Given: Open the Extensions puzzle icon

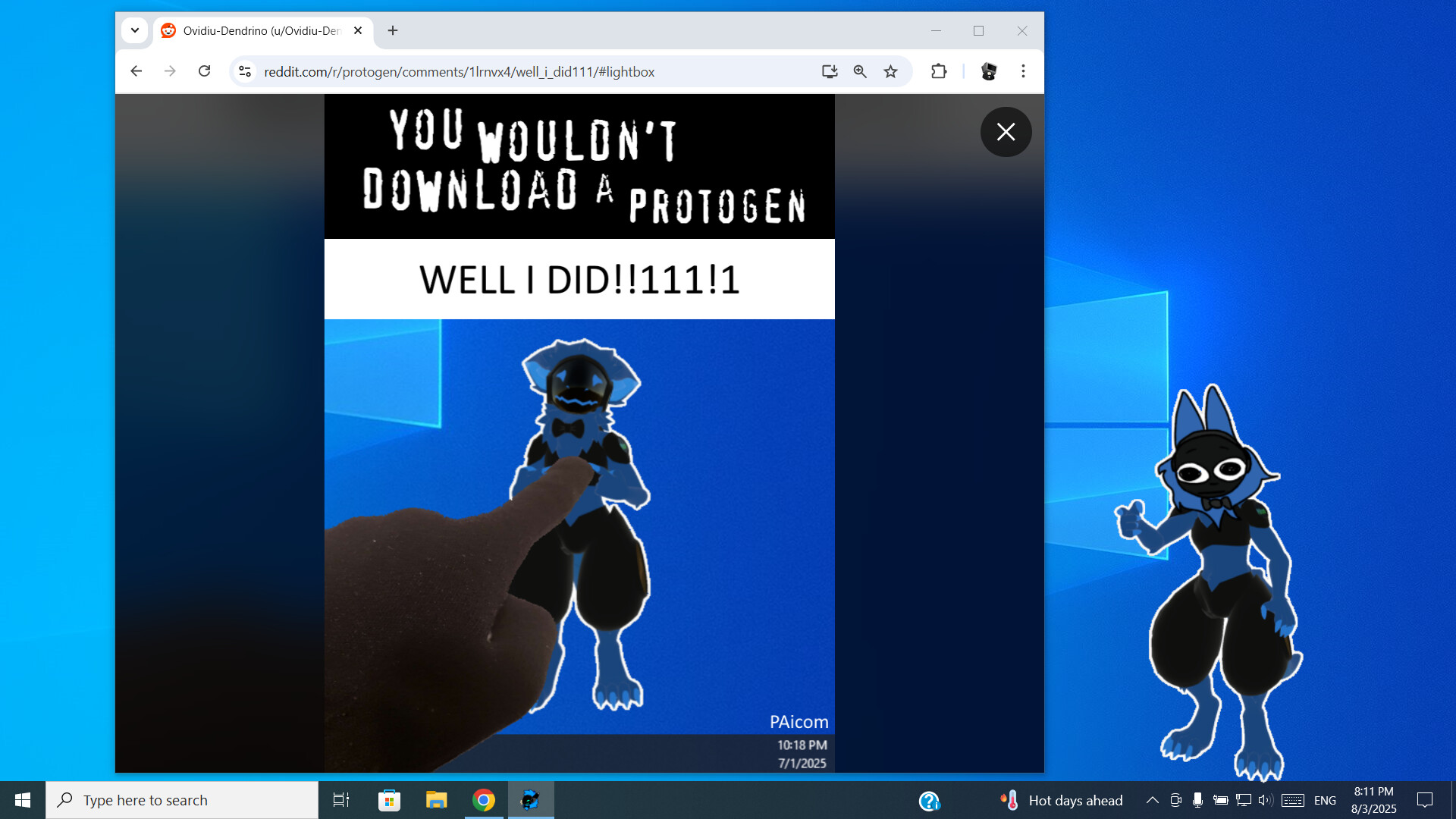Looking at the screenshot, I should click(x=939, y=71).
